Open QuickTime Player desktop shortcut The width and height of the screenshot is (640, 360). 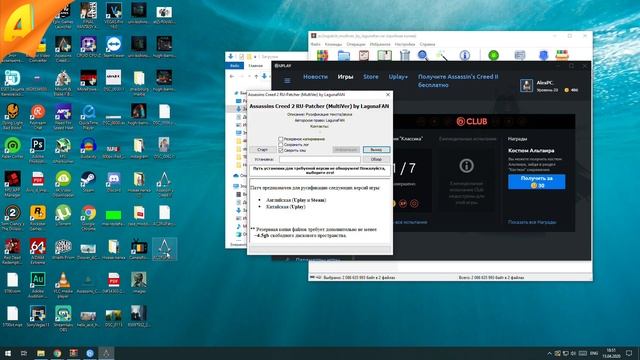[x=88, y=117]
